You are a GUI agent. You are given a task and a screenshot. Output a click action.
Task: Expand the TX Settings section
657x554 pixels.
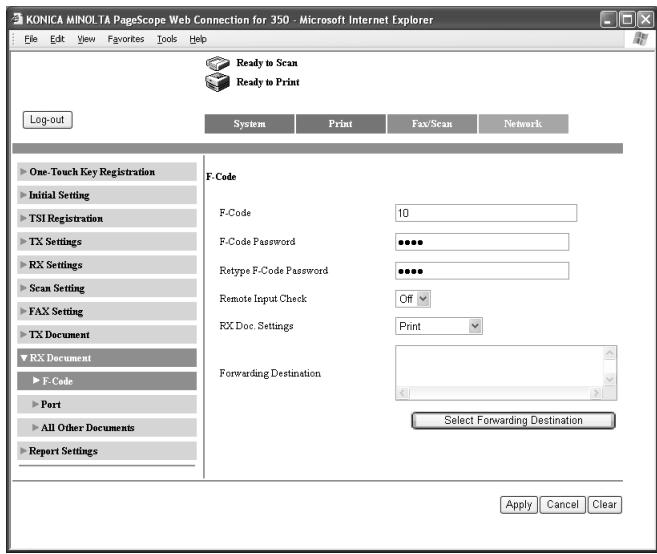[107, 242]
